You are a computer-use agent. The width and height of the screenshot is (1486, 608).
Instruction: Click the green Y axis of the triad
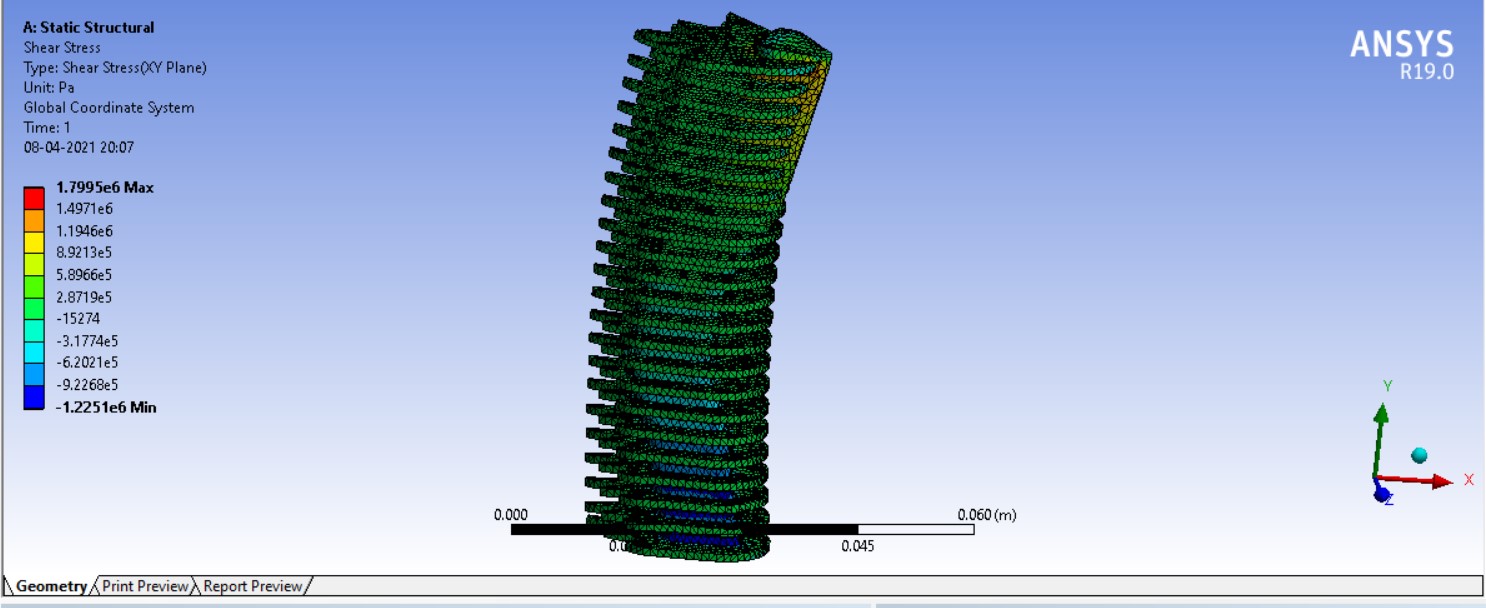1381,440
